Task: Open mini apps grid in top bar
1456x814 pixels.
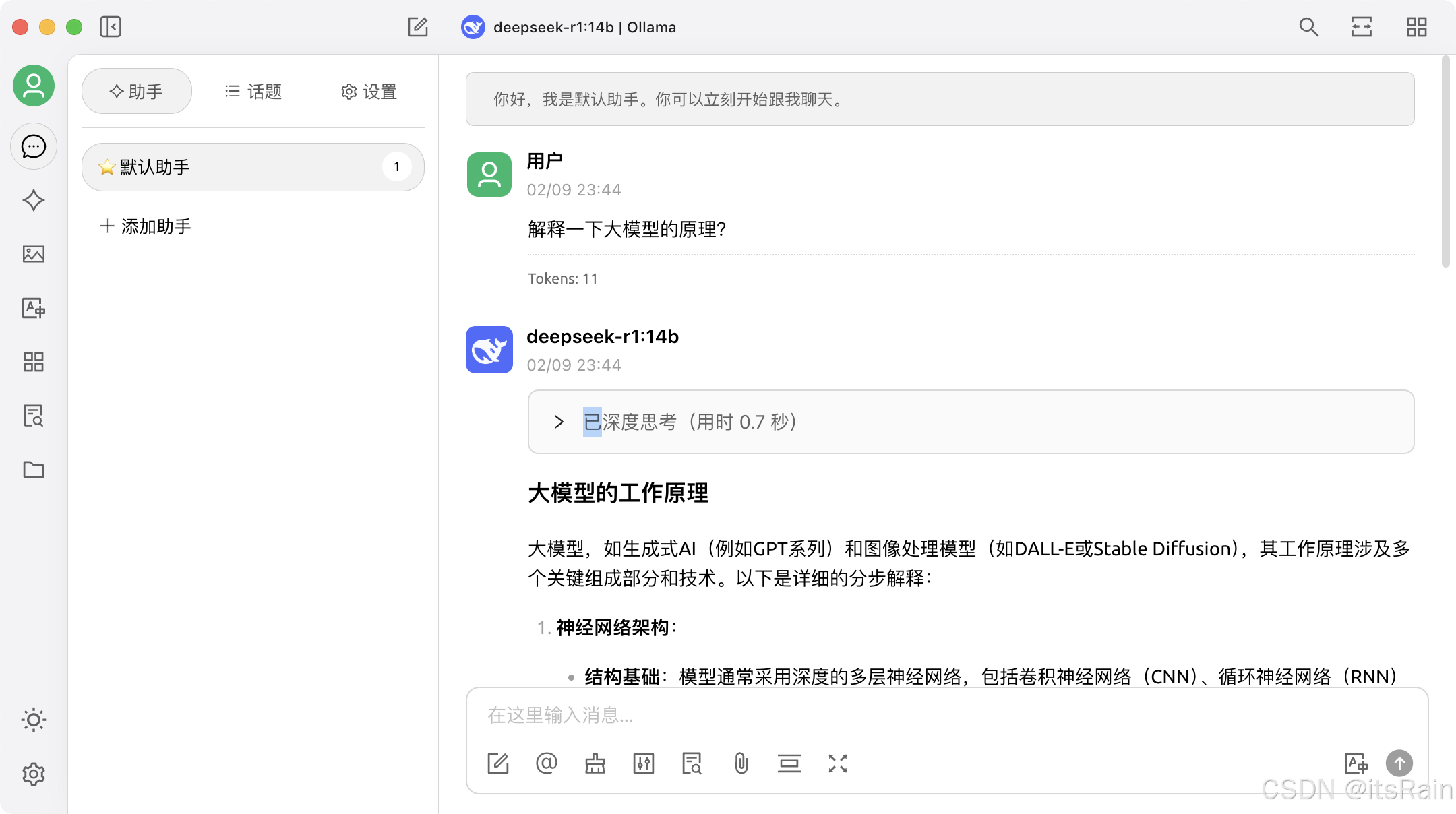Action: 1417,27
